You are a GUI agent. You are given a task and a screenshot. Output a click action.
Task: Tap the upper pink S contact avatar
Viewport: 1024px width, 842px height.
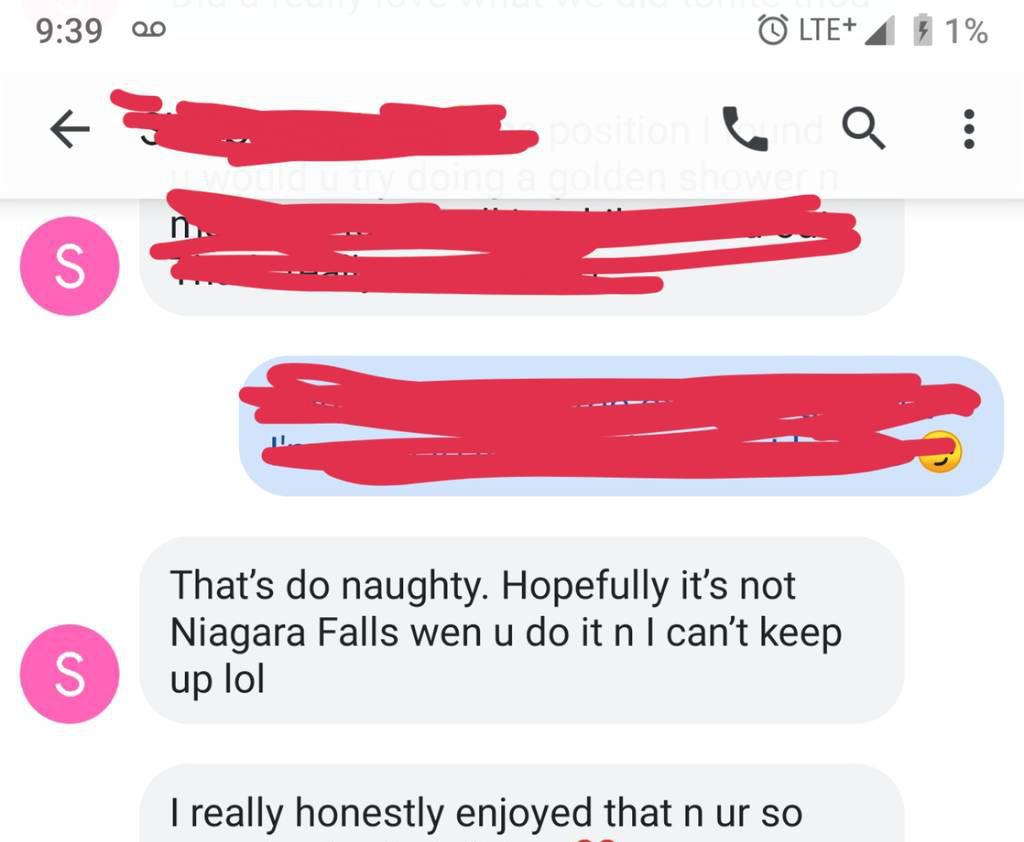[x=70, y=266]
